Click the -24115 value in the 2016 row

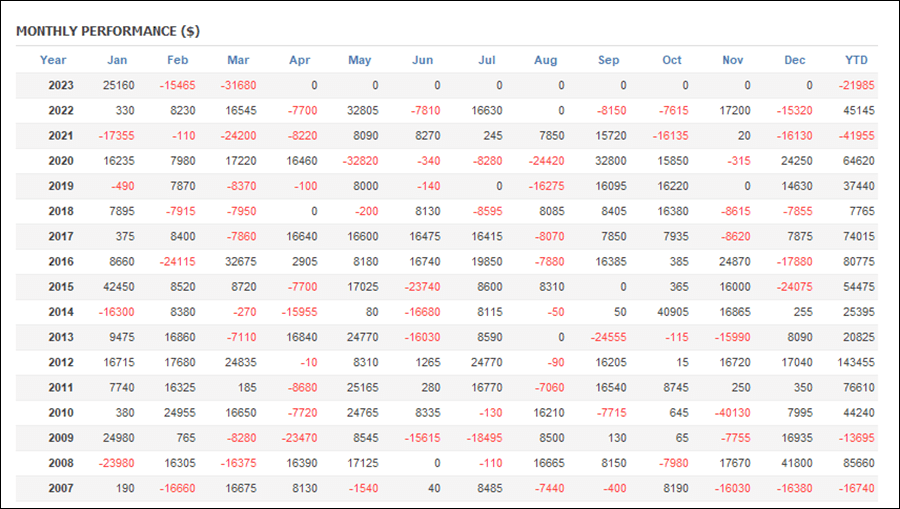(x=177, y=262)
